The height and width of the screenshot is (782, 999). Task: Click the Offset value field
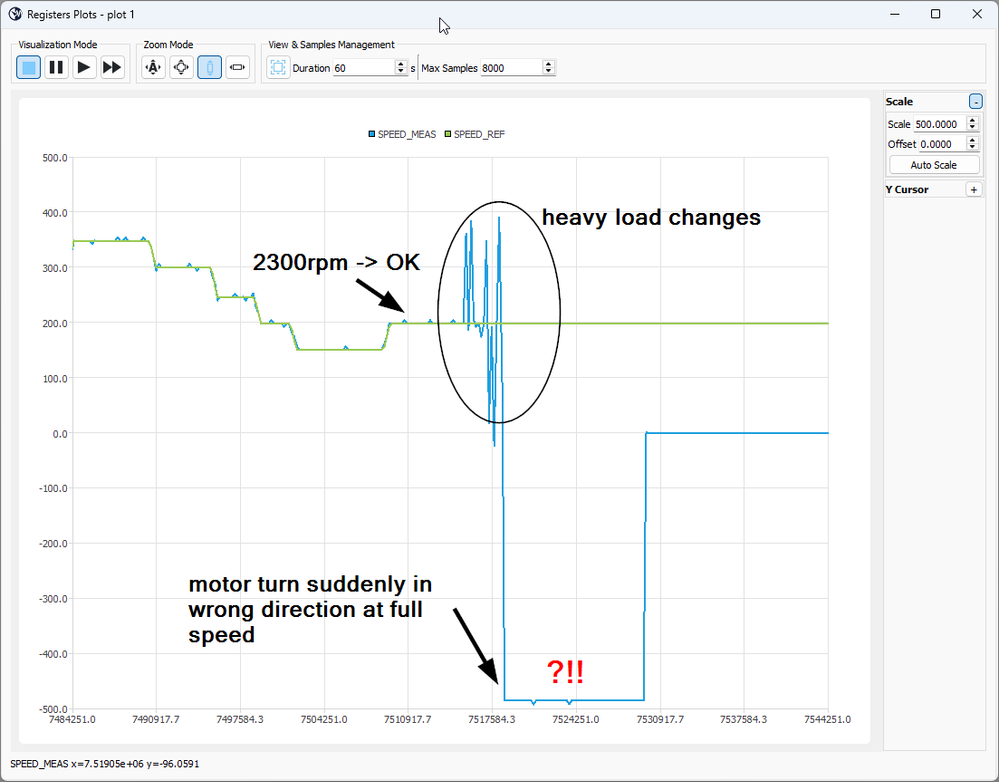coord(943,144)
